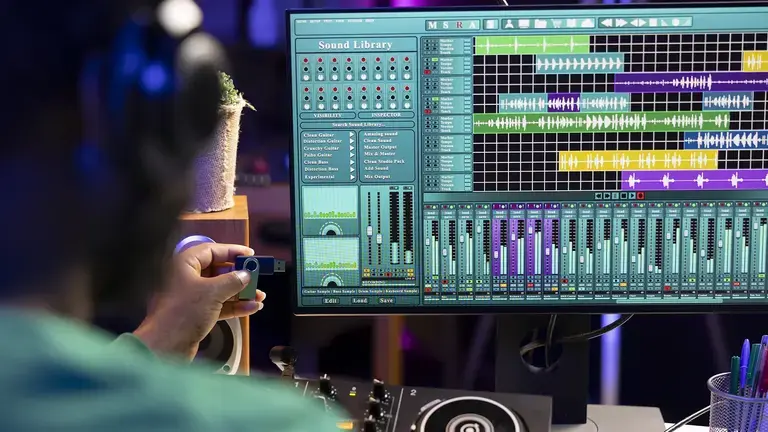The height and width of the screenshot is (432, 768).
Task: Open the Guitar Sample tab
Action: coord(317,292)
